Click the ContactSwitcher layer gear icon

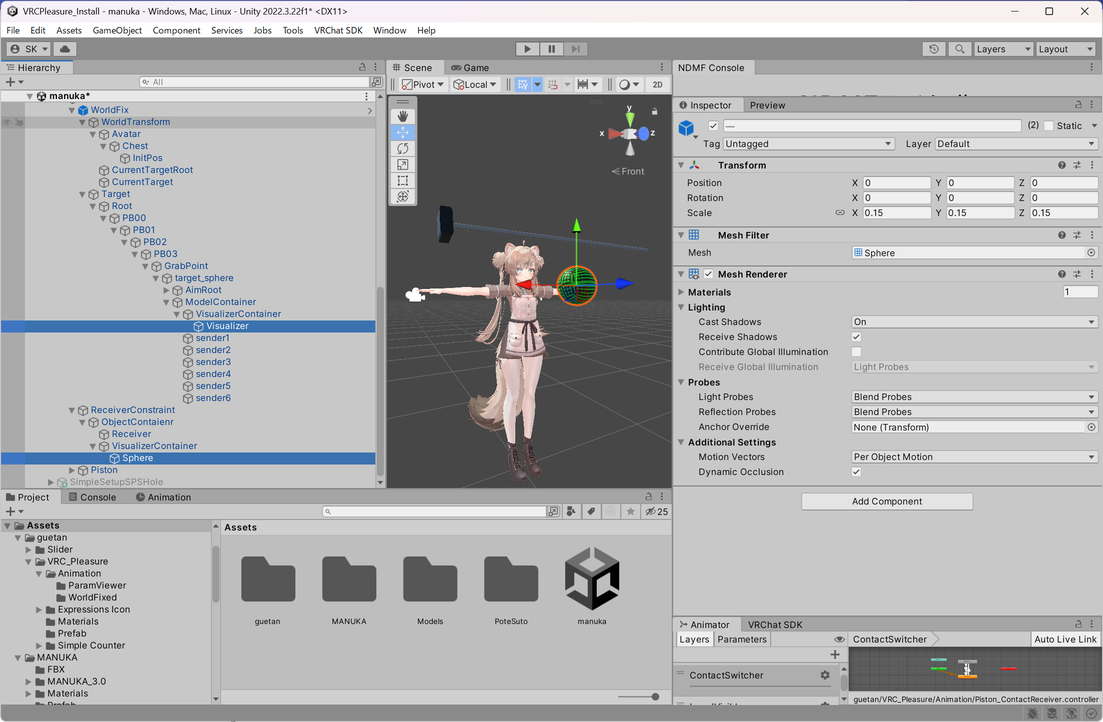[x=824, y=675]
